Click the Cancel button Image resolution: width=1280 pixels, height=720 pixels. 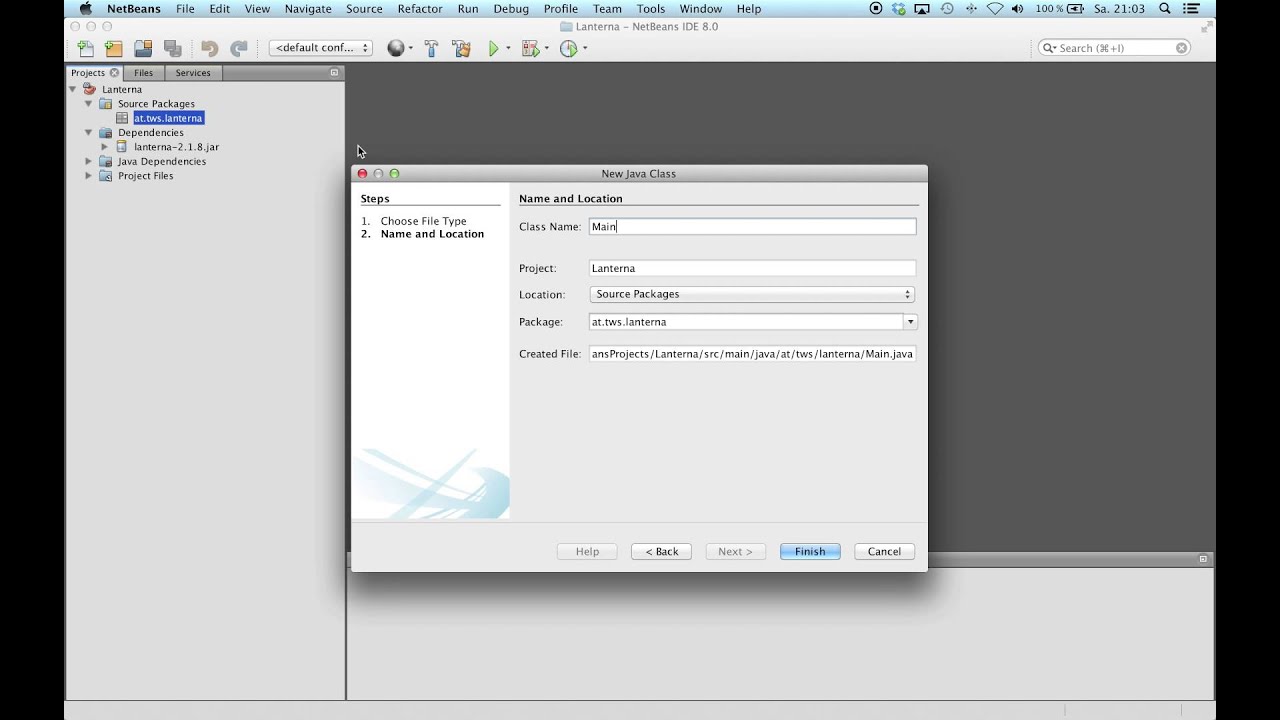884,552
